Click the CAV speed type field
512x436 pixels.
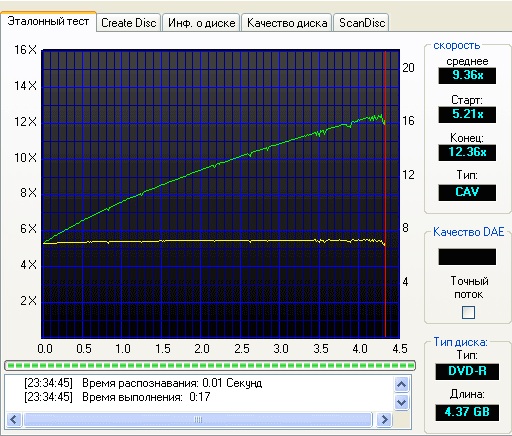pos(467,192)
